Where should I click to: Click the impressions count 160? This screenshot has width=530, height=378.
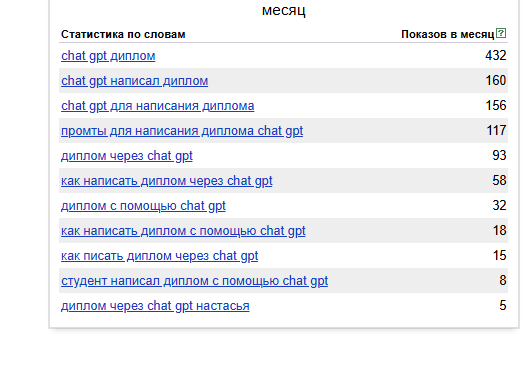(x=496, y=81)
